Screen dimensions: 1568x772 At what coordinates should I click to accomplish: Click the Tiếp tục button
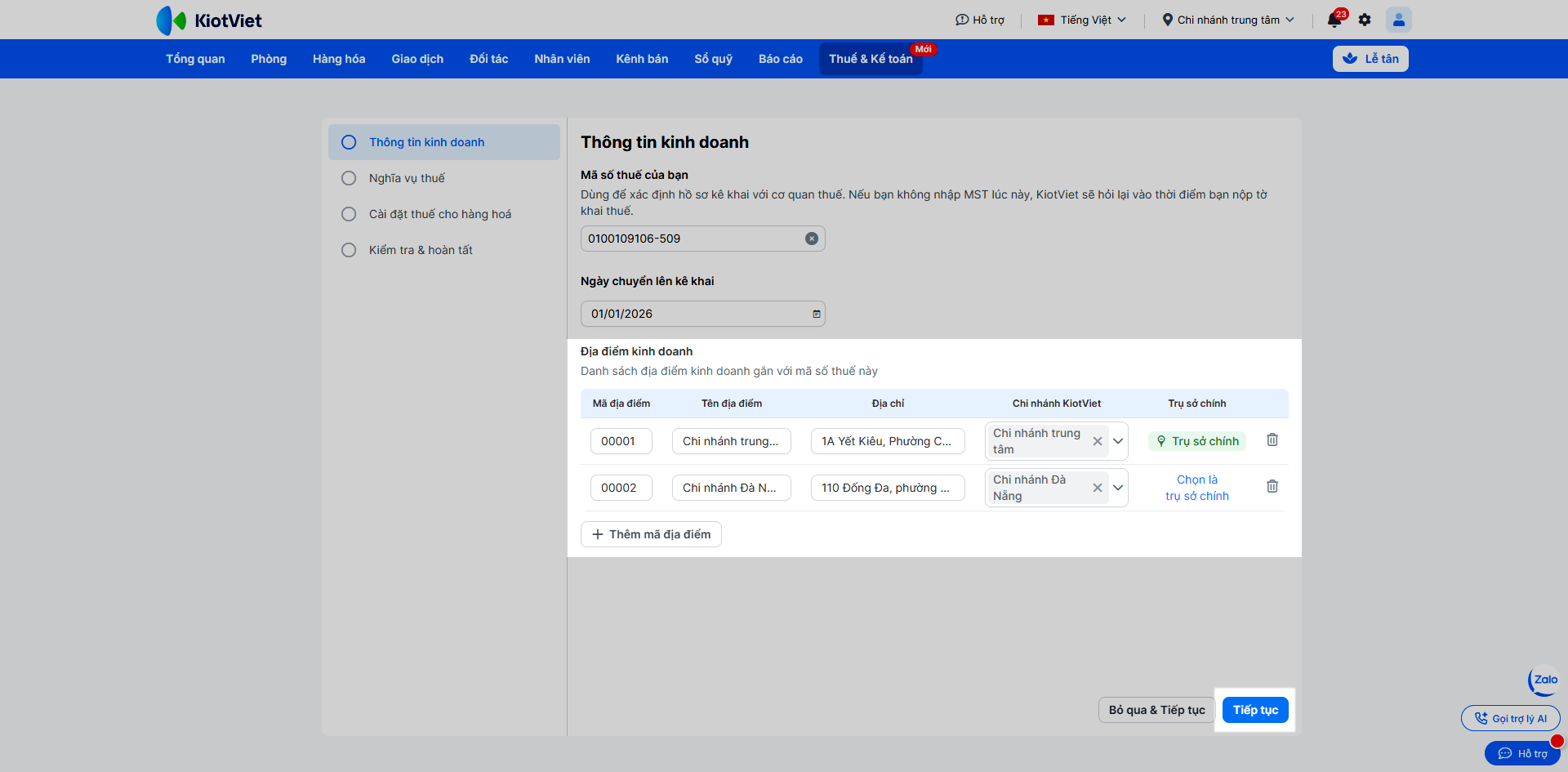(x=1255, y=710)
